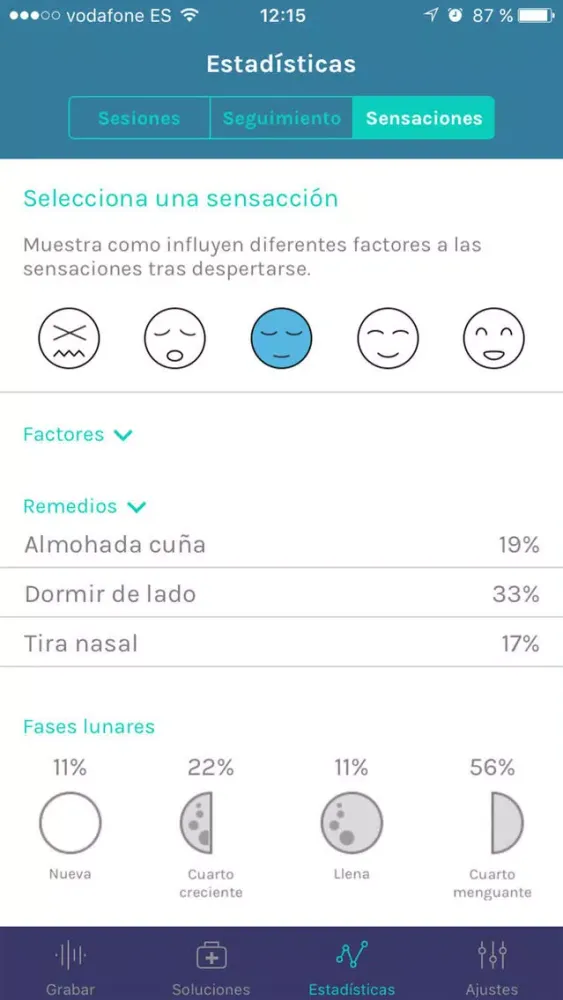The image size is (563, 1000).
Task: Tap the Cuarto menguante moon icon
Action: 507,823
